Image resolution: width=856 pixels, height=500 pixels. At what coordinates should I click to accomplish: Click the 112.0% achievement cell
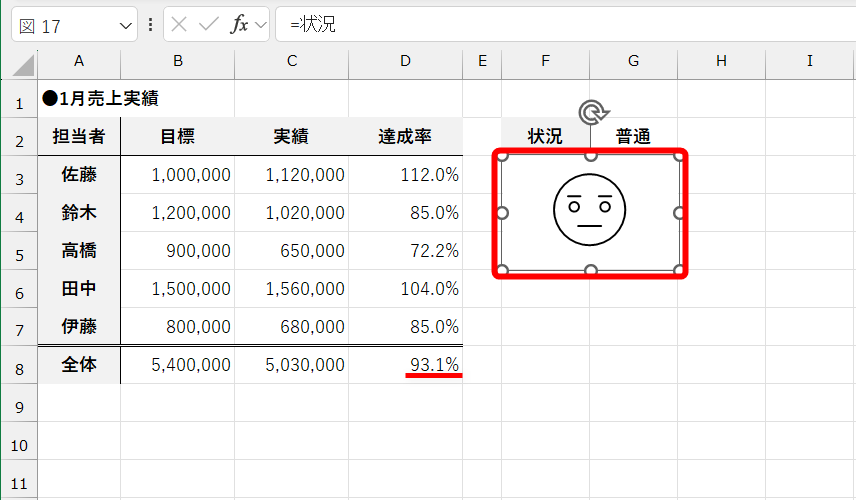click(x=406, y=175)
